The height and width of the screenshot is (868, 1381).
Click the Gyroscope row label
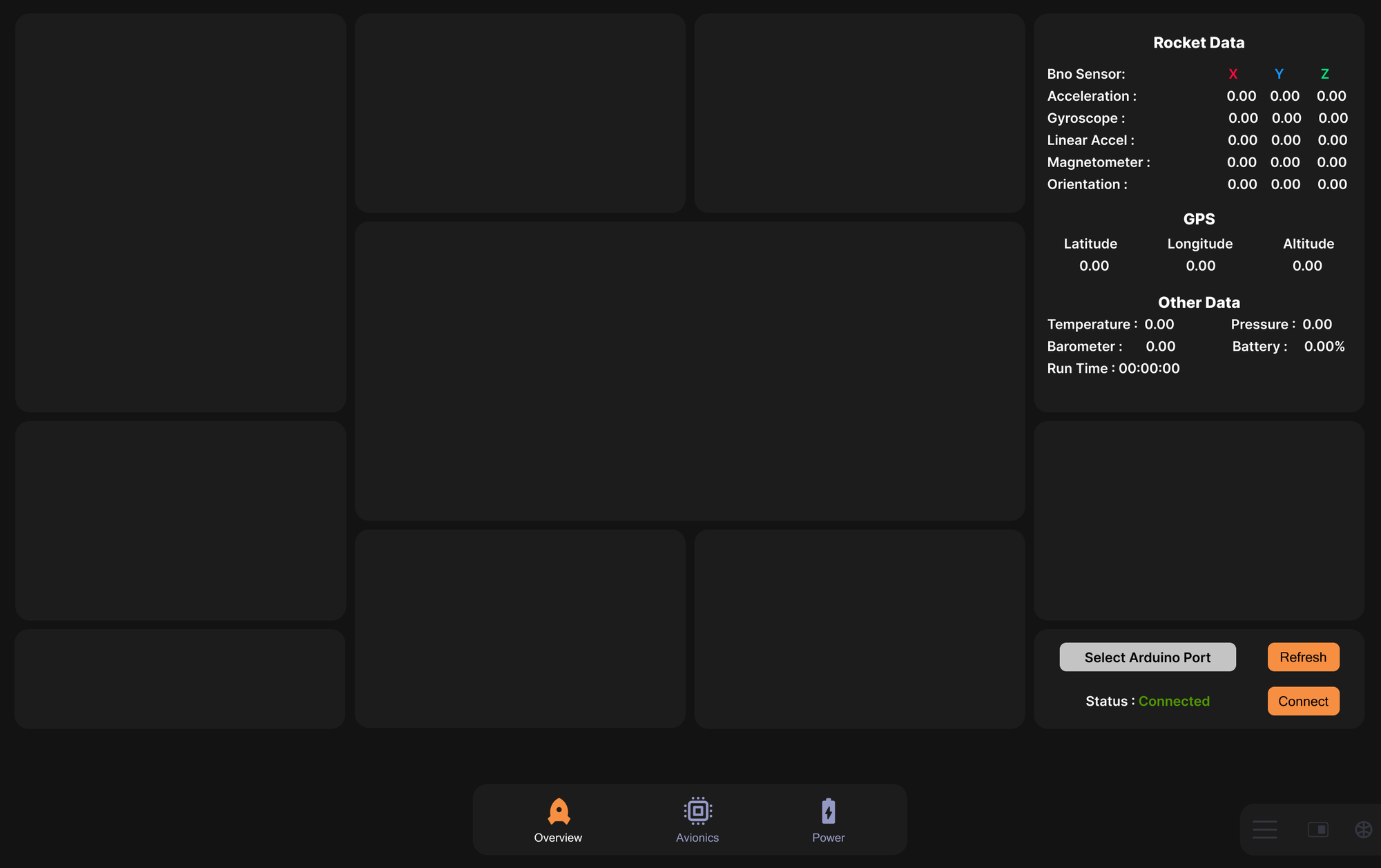pos(1086,118)
